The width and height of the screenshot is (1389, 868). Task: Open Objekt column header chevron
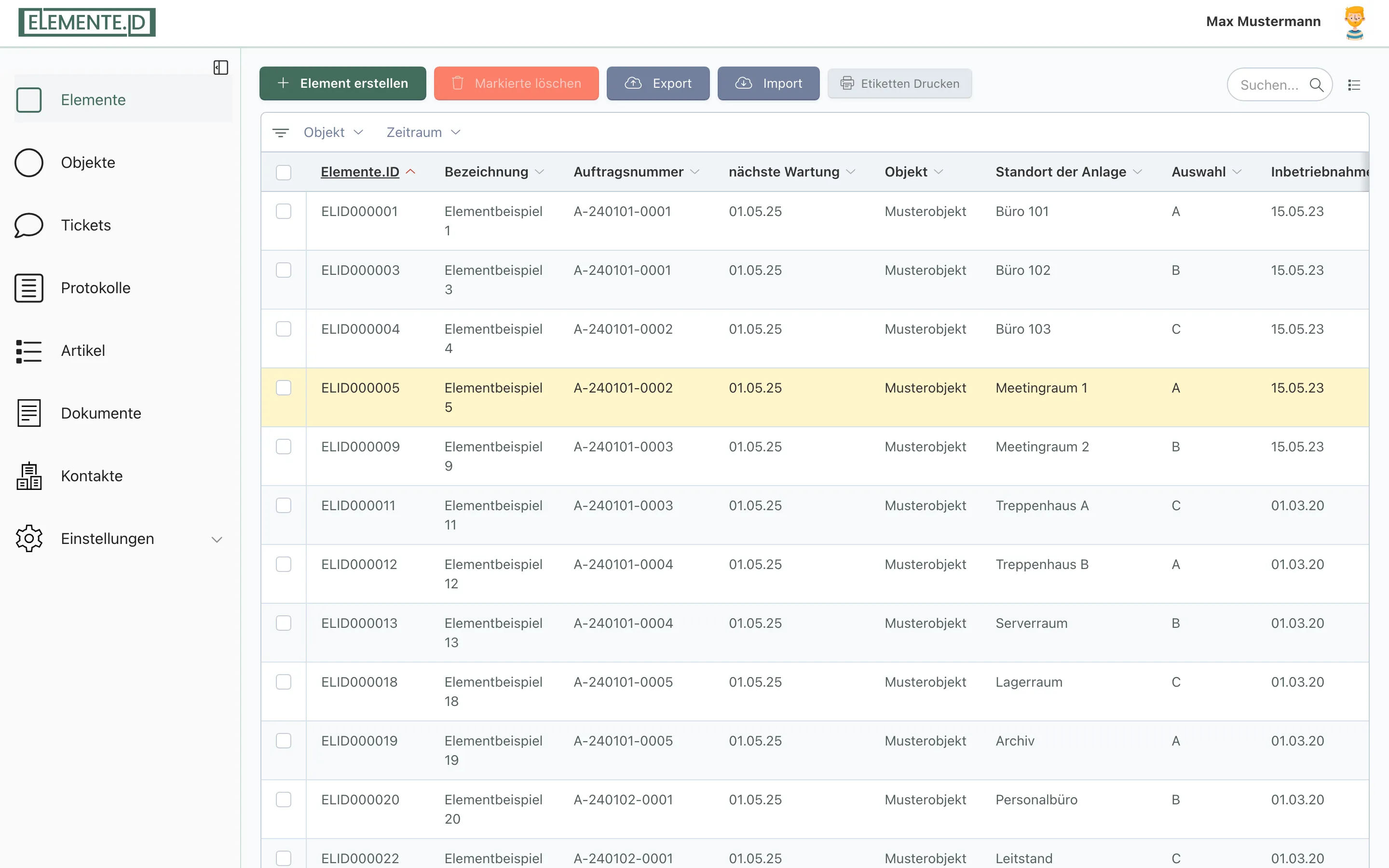pyautogui.click(x=939, y=172)
